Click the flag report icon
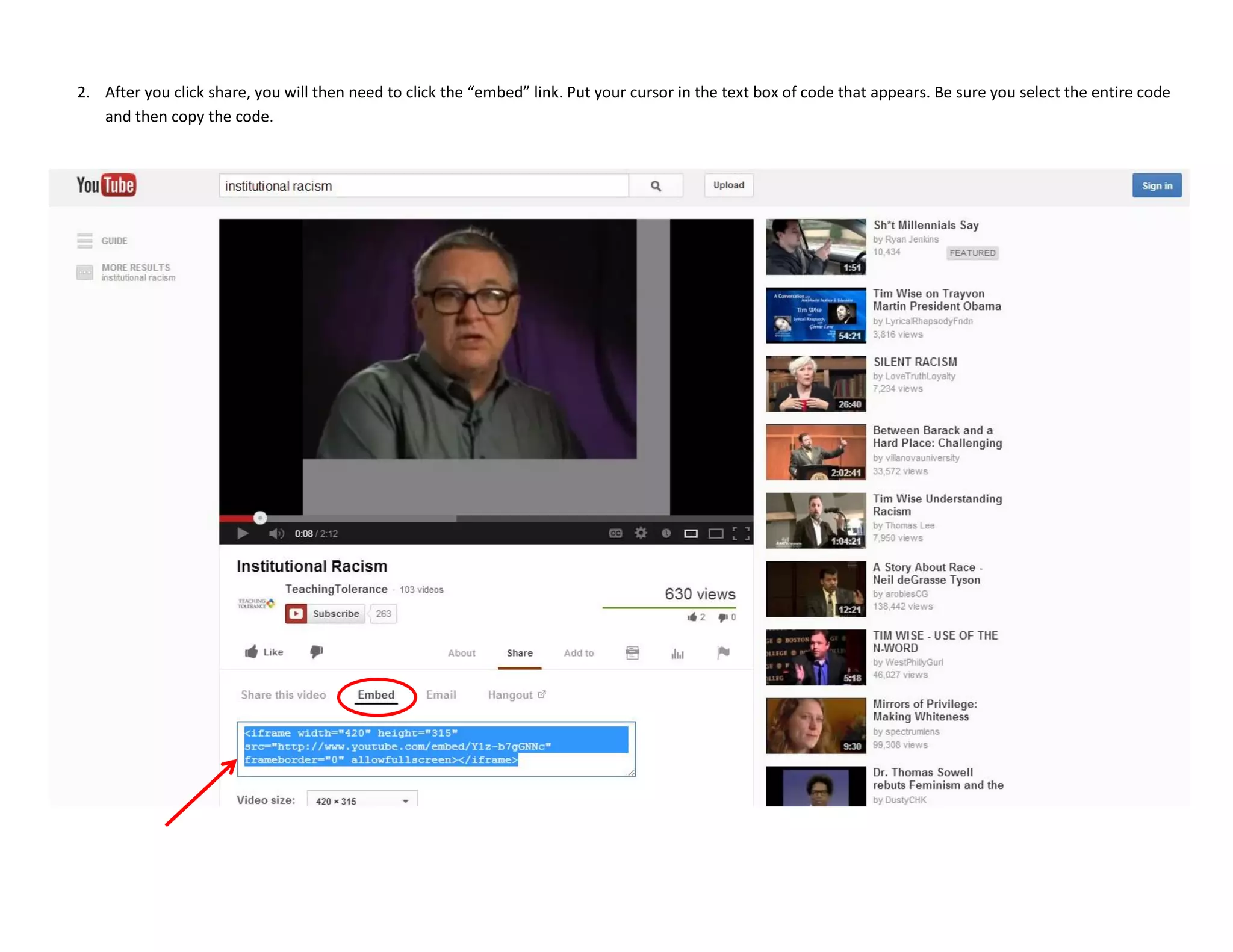The image size is (1233, 952). (x=724, y=652)
